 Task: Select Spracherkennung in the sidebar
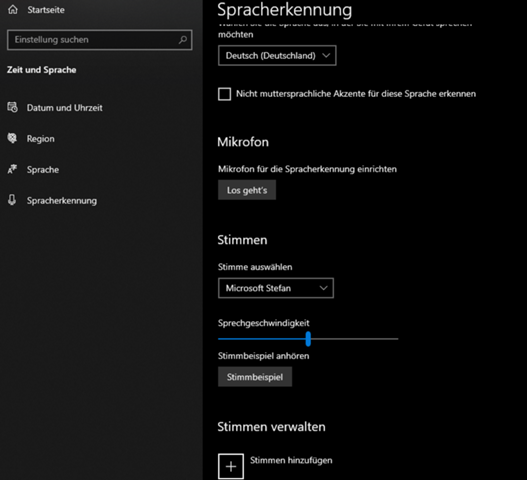click(62, 201)
